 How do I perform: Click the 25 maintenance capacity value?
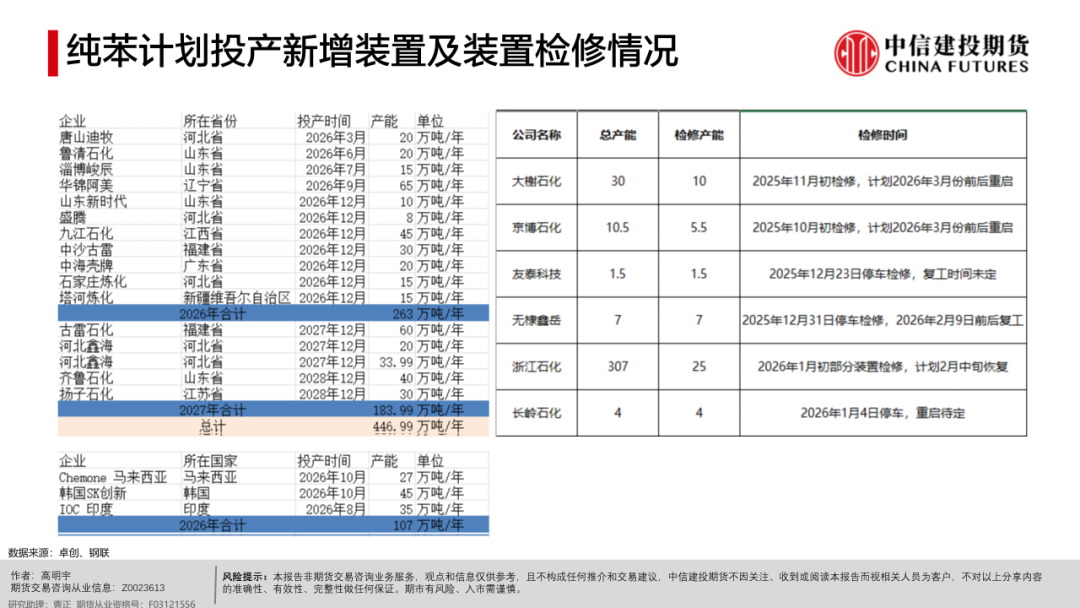[x=699, y=367]
